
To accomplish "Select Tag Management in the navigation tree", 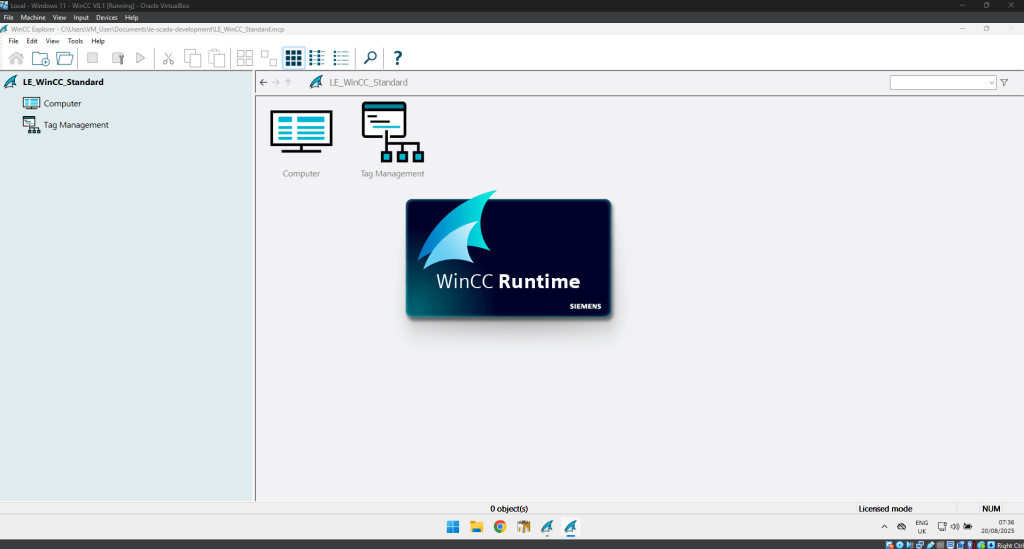I will [76, 125].
